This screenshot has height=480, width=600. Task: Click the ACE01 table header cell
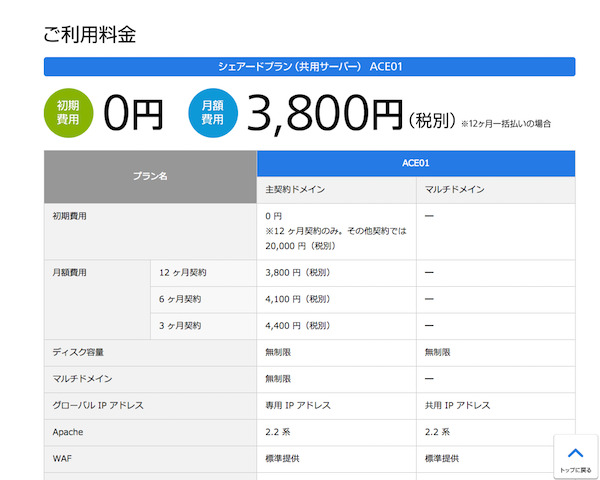(416, 163)
